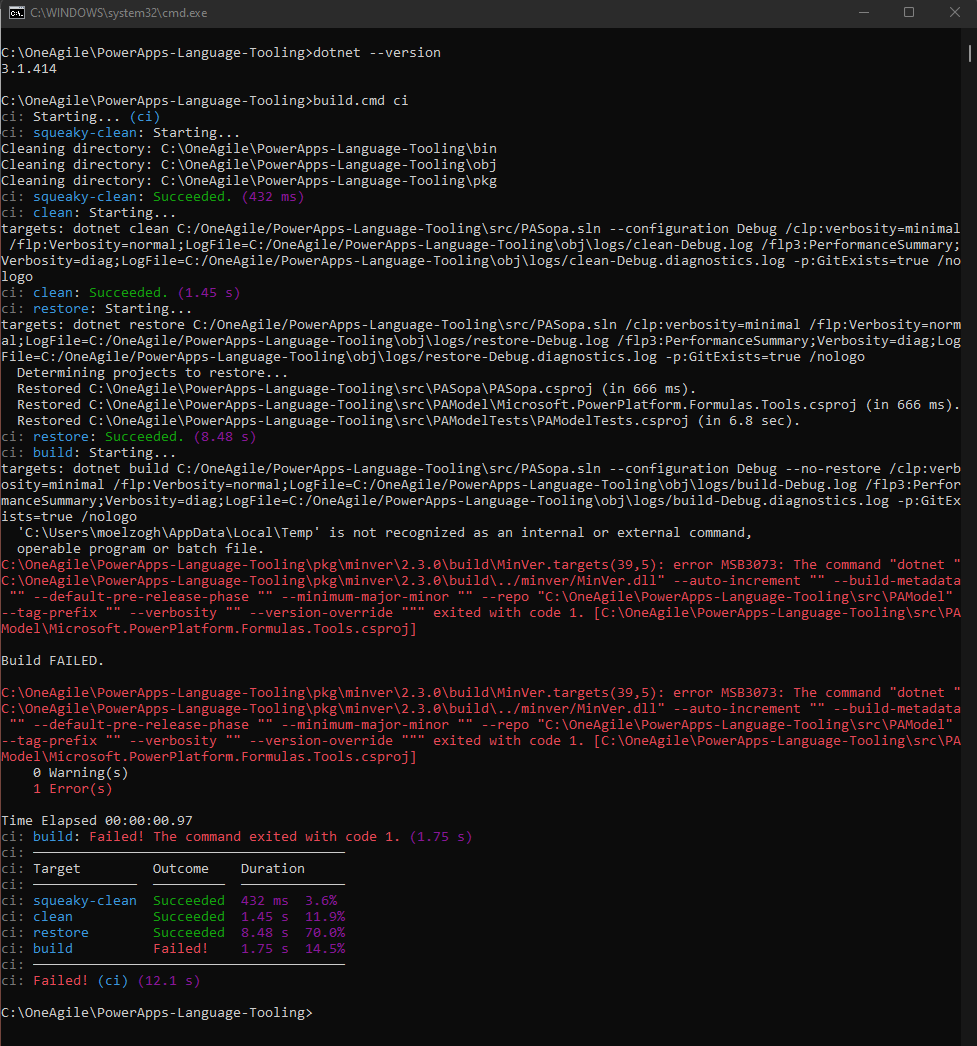The width and height of the screenshot is (977, 1046).
Task: Click 'squeaky-clean: Succeeded. (432 ms)' line
Action: click(152, 197)
